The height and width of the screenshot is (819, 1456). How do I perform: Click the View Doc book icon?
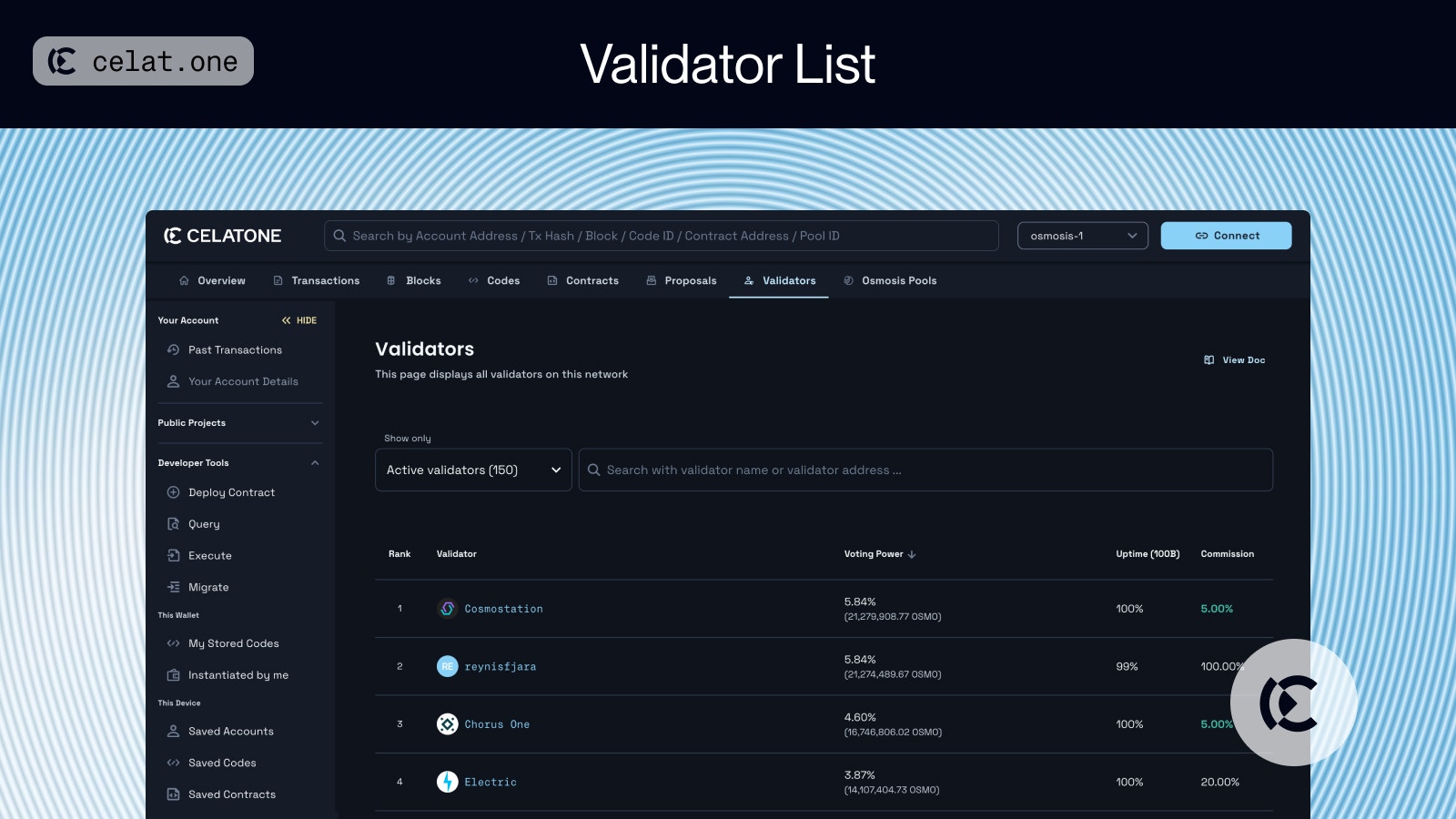tap(1209, 360)
